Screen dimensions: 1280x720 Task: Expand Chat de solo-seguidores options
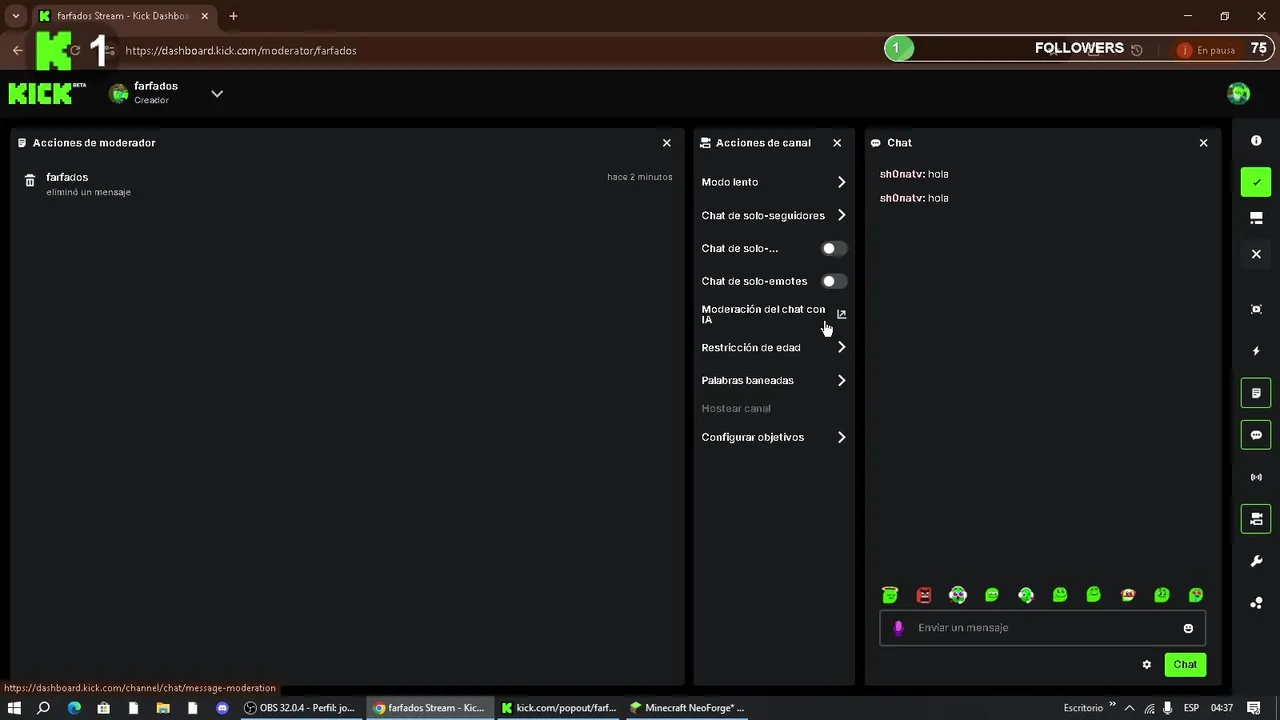(841, 215)
